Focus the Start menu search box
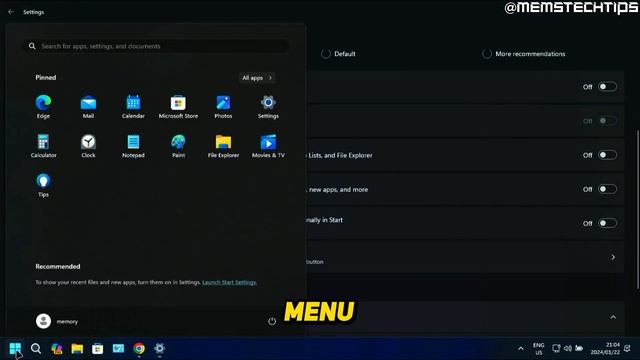This screenshot has width=640, height=360. 156,46
